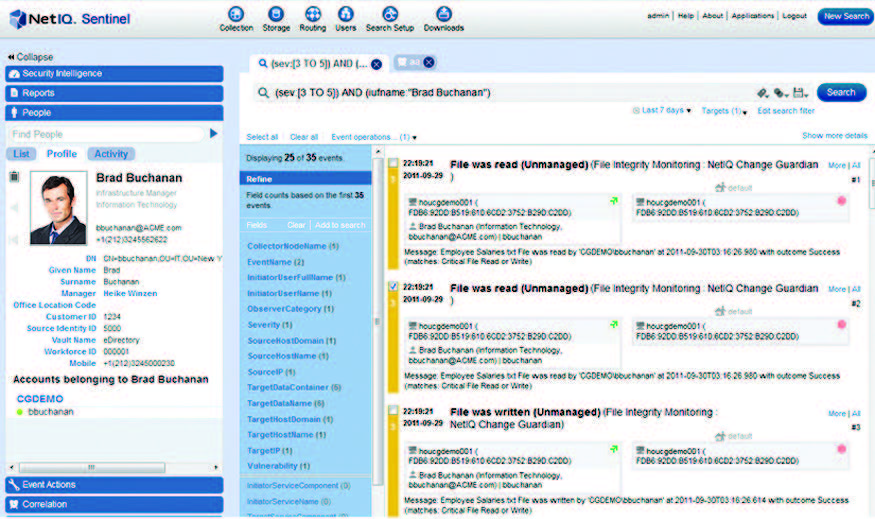The height and width of the screenshot is (519, 875).
Task: Click the magnifier icon in search field
Action: tap(263, 93)
